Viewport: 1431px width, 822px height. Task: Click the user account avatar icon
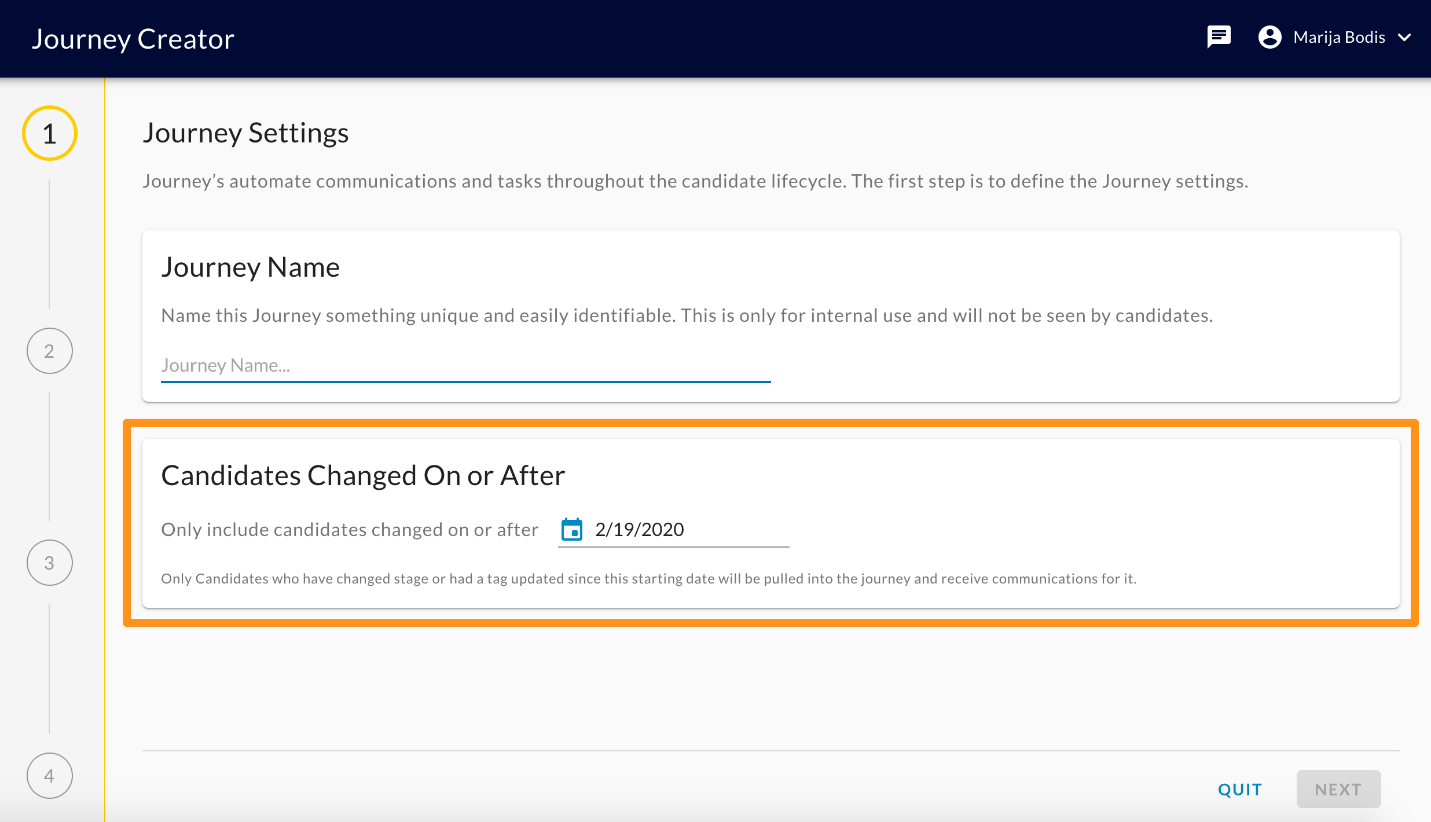pos(1270,38)
